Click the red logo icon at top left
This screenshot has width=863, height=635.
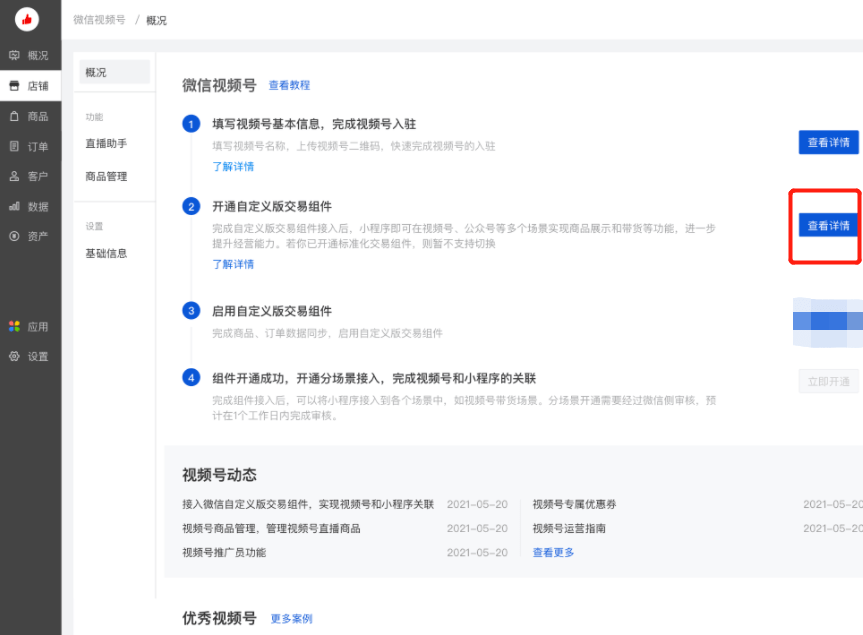(x=30, y=18)
